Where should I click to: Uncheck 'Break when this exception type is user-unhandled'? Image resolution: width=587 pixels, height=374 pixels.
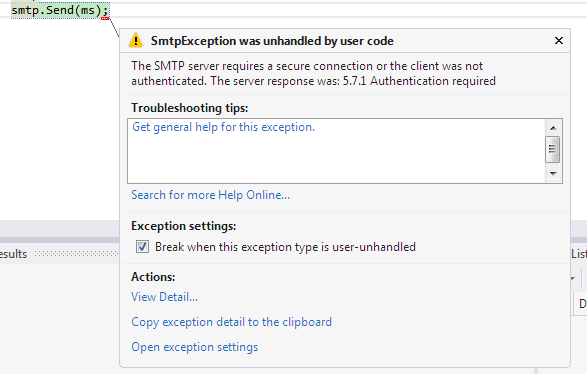(x=142, y=247)
